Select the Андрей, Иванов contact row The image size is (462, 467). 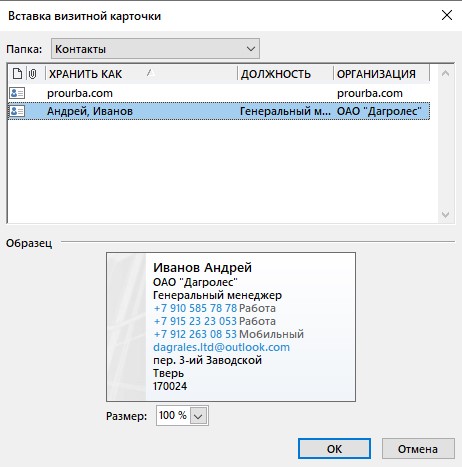point(219,111)
